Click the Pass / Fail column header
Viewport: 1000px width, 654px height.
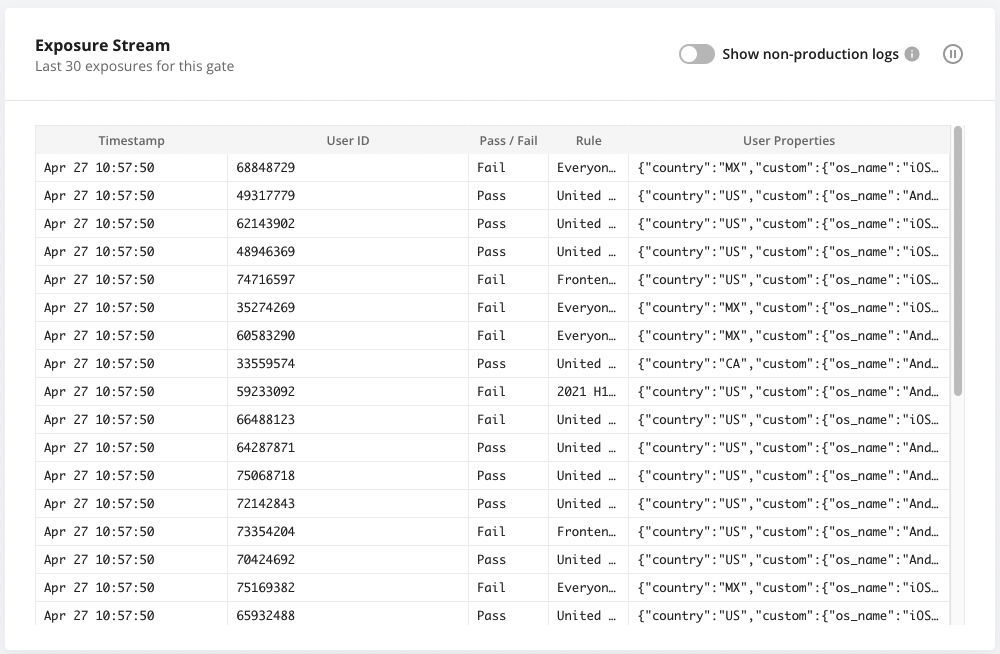[x=508, y=140]
